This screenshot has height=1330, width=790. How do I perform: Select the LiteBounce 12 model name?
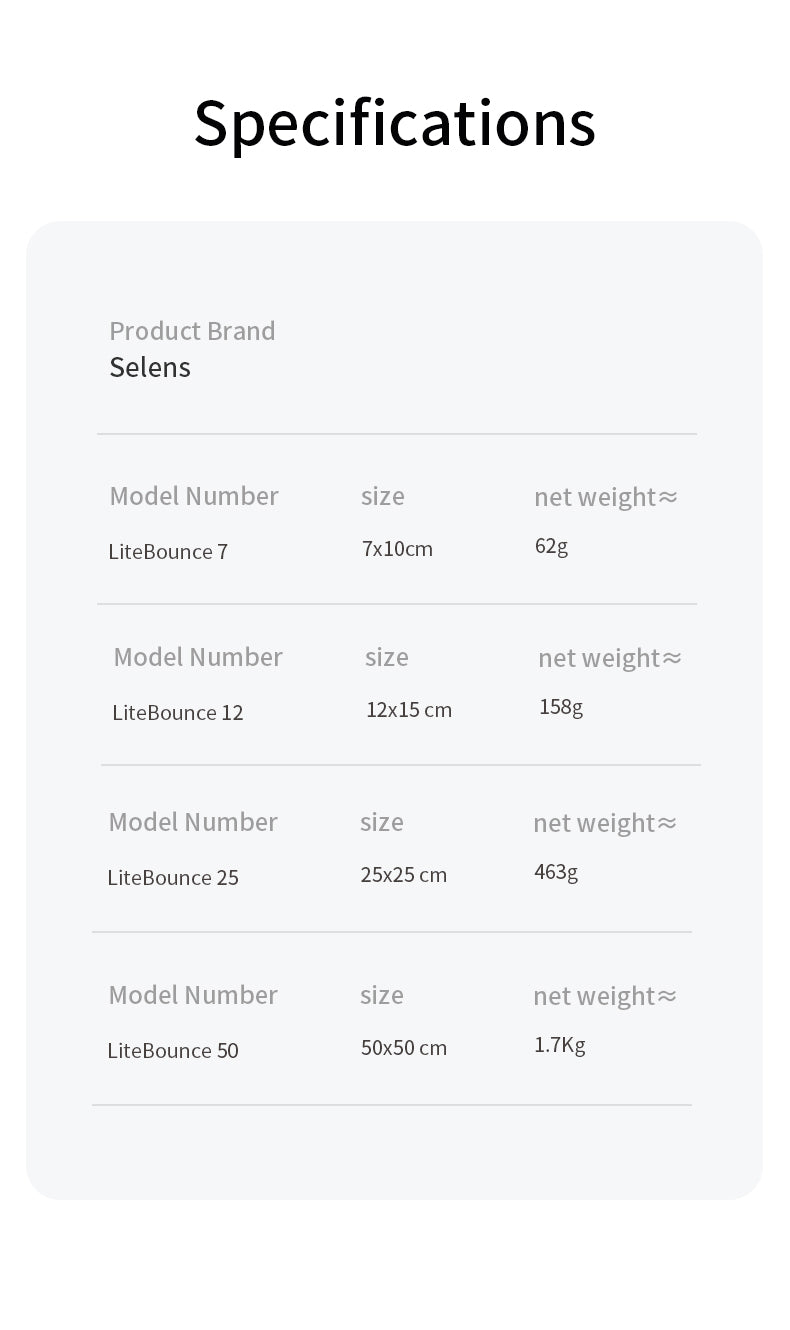[178, 713]
